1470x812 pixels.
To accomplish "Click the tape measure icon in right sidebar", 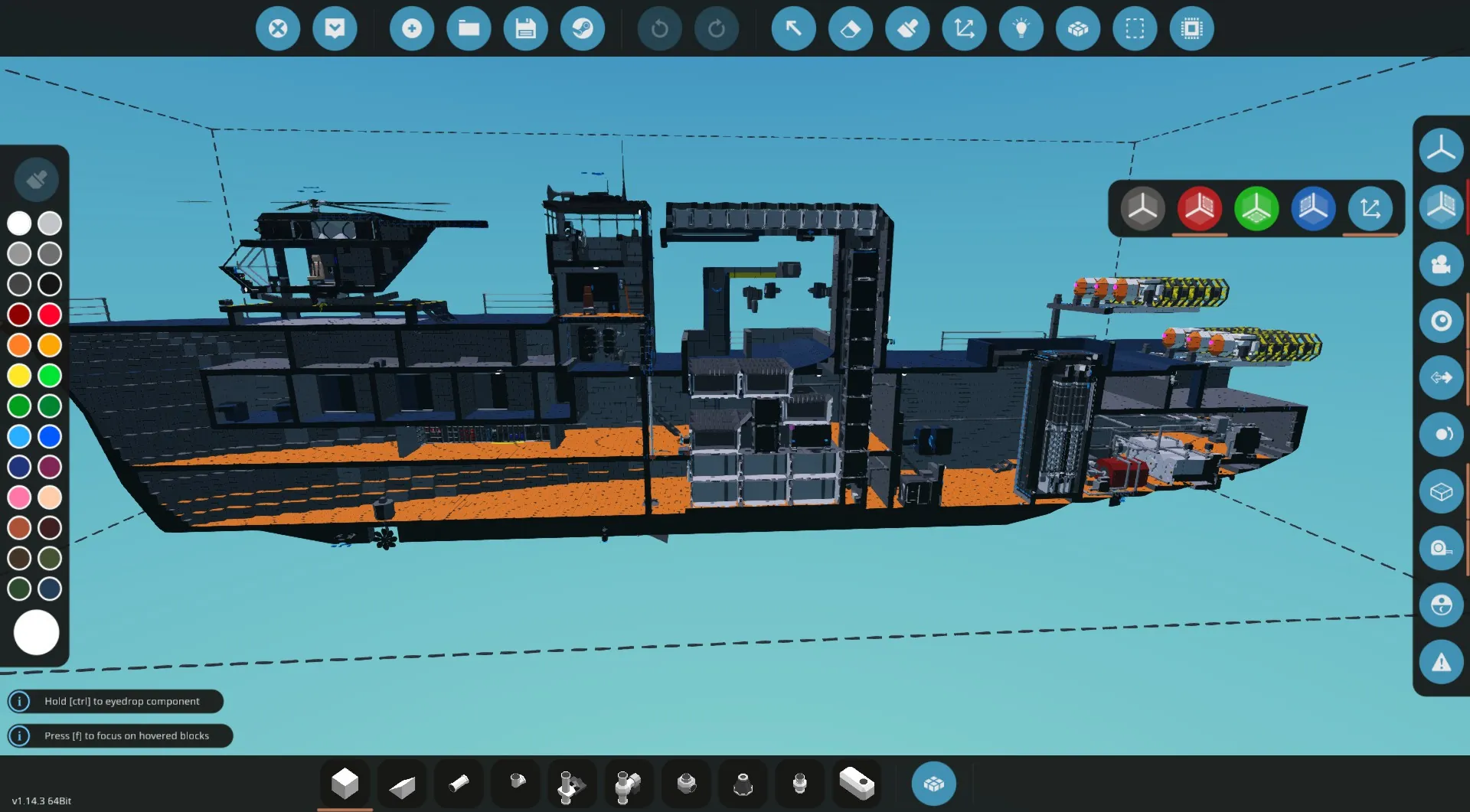I will point(1441,548).
